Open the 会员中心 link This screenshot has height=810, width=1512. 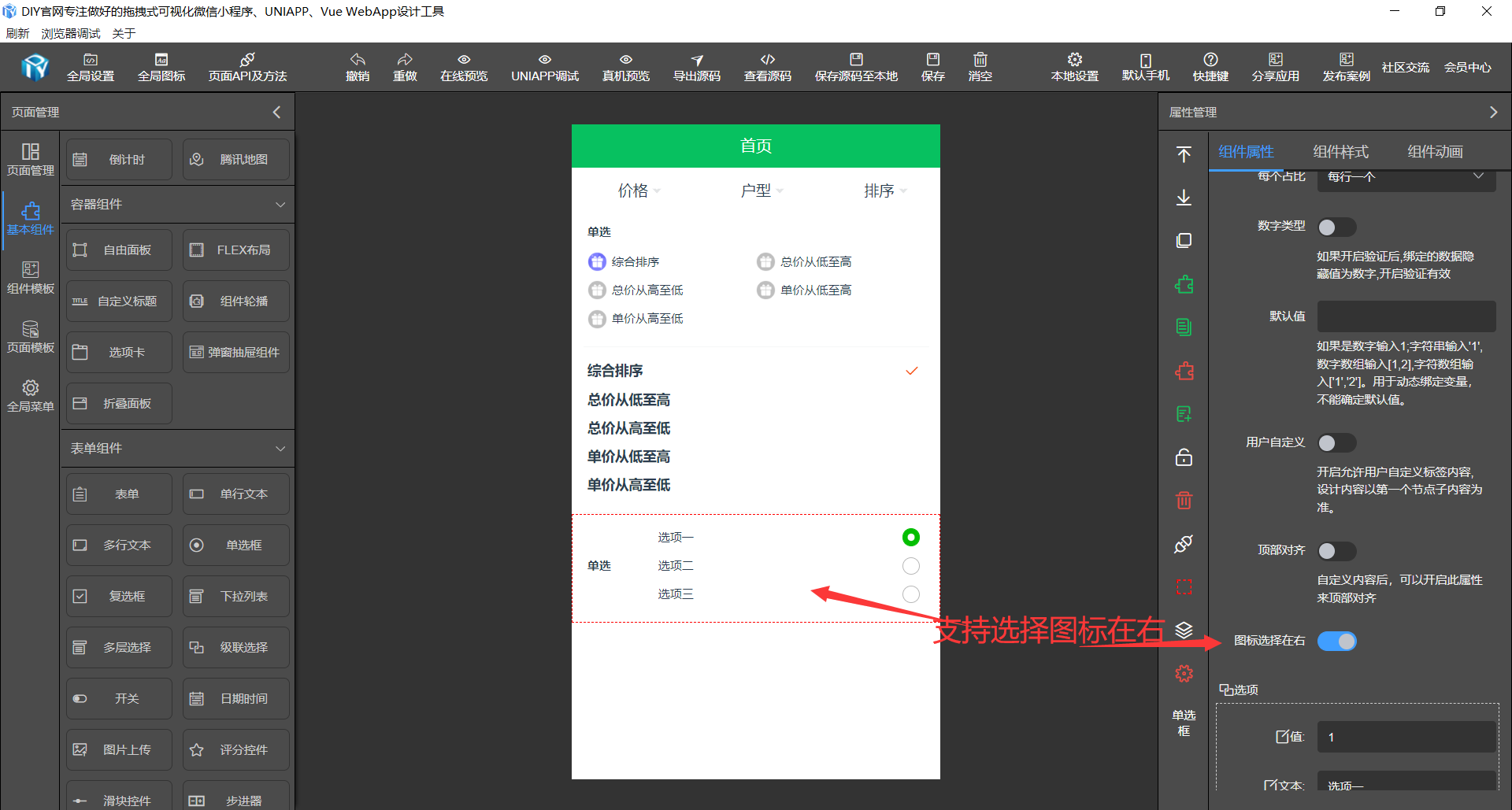coord(1467,68)
